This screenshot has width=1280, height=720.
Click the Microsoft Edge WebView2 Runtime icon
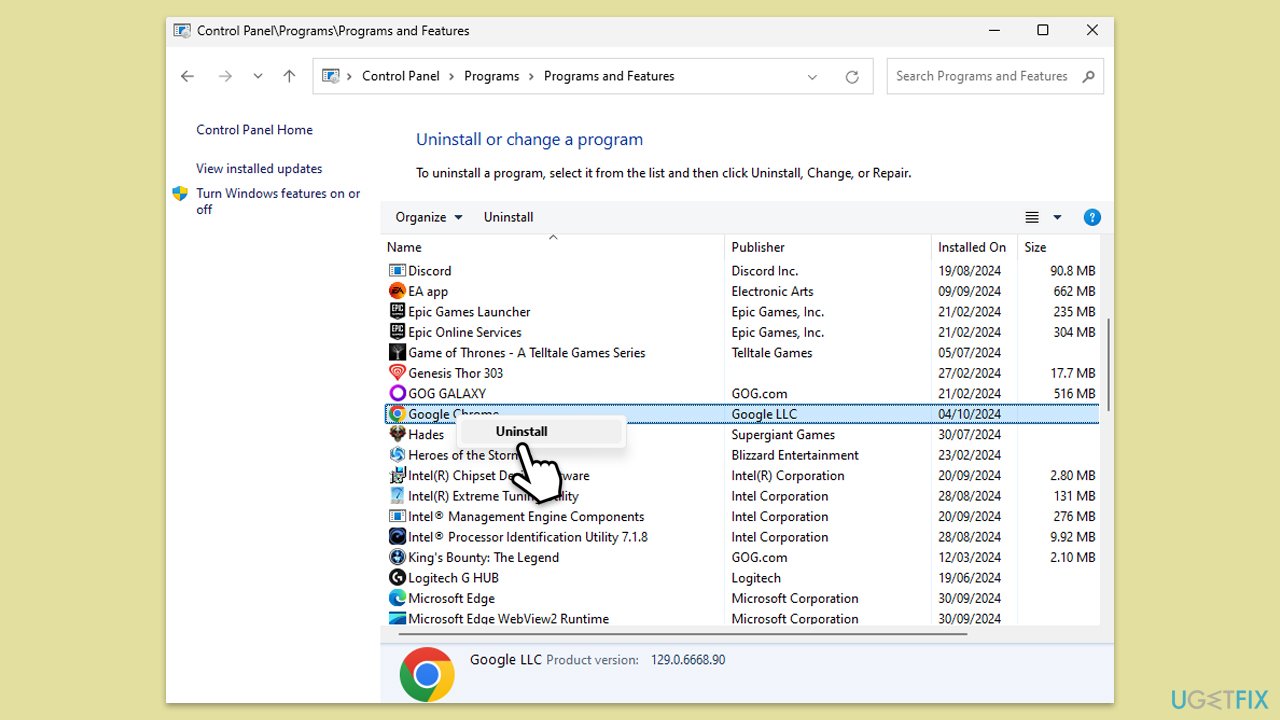click(x=397, y=619)
